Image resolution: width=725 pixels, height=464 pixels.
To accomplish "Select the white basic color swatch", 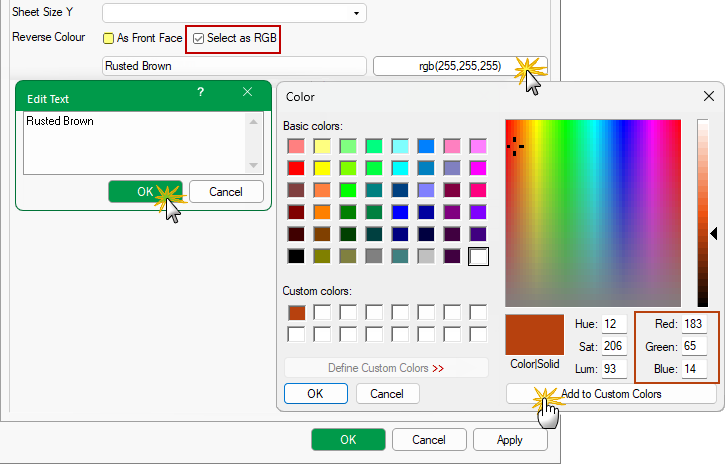I will 479,256.
